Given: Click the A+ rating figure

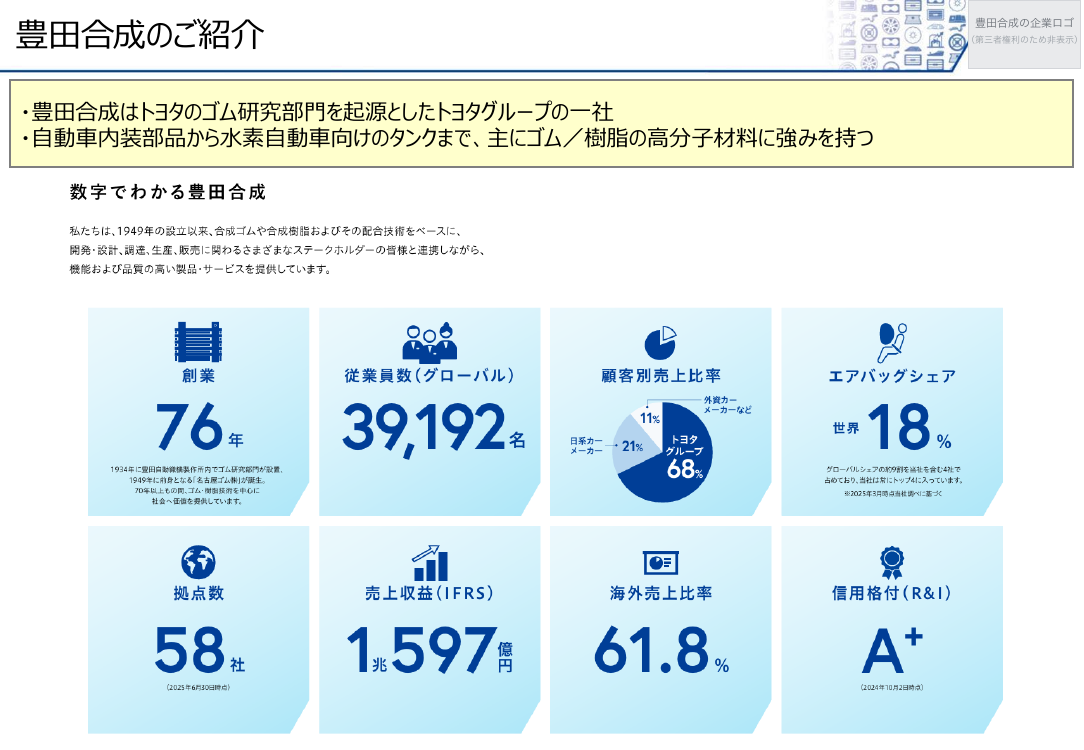Looking at the screenshot, I should point(892,650).
